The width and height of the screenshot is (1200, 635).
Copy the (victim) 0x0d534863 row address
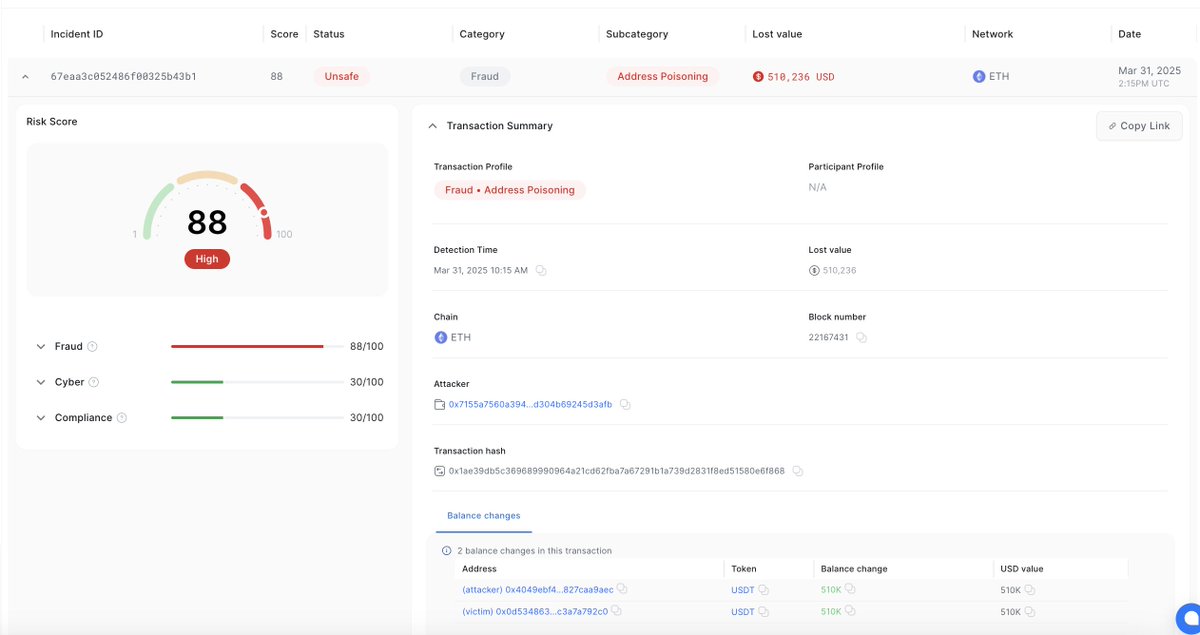point(616,611)
